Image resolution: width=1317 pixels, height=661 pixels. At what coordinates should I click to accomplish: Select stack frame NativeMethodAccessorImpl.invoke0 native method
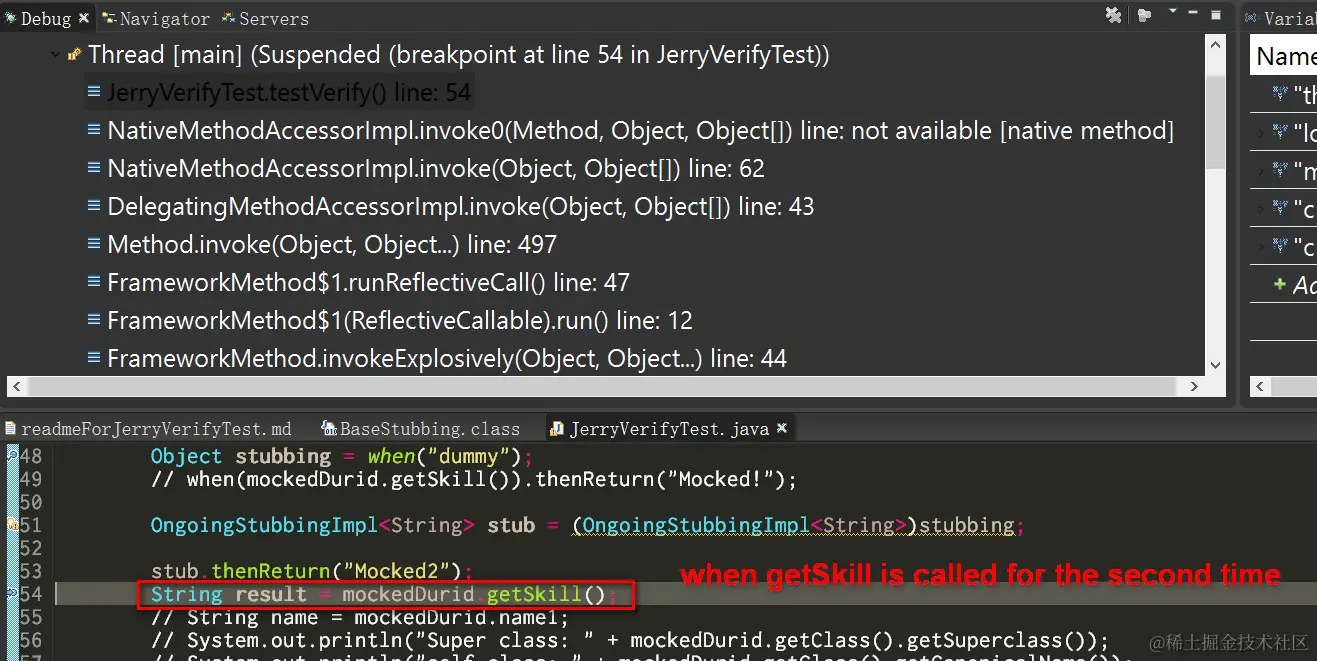pos(640,131)
